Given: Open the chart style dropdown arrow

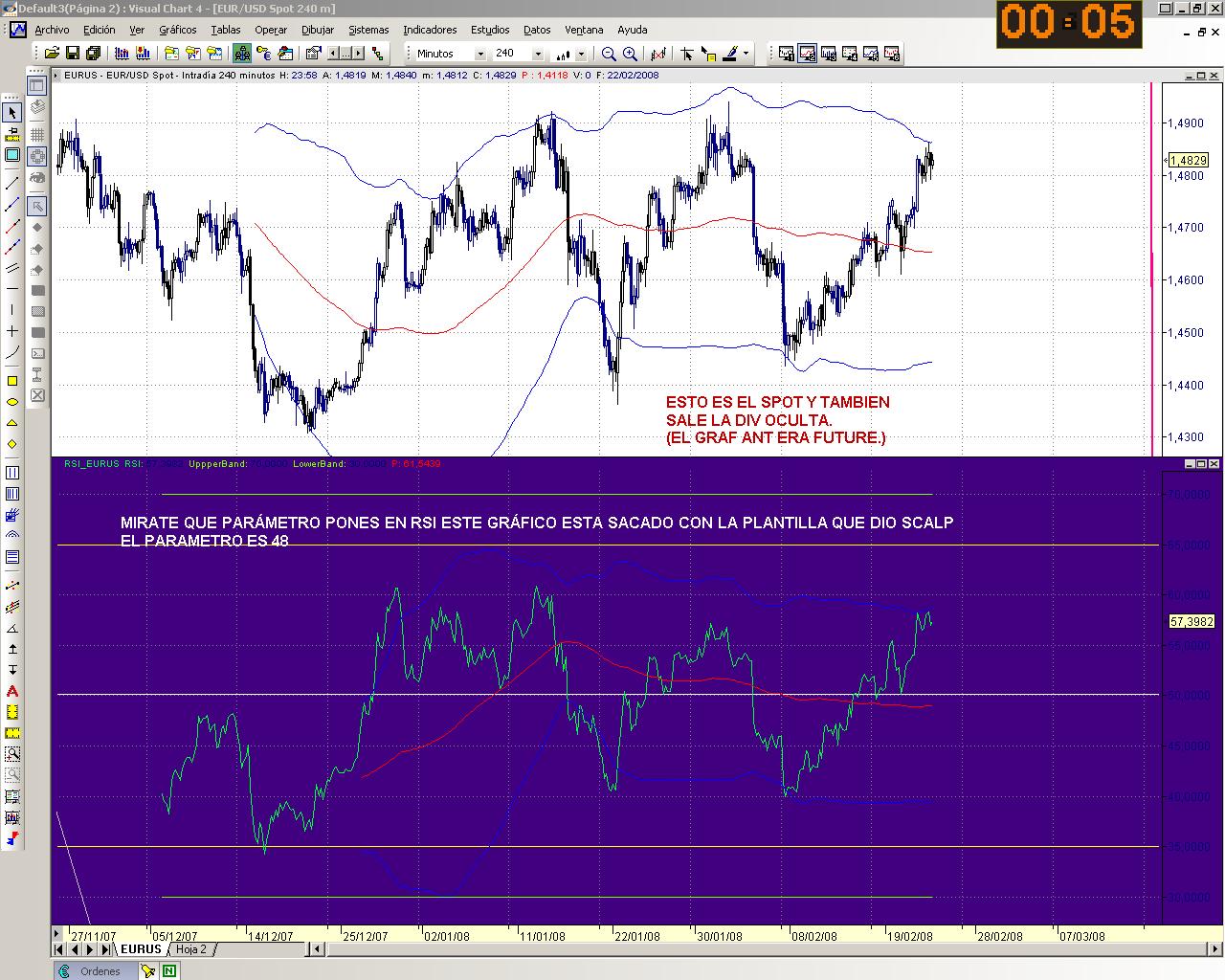Looking at the screenshot, I should [x=581, y=54].
